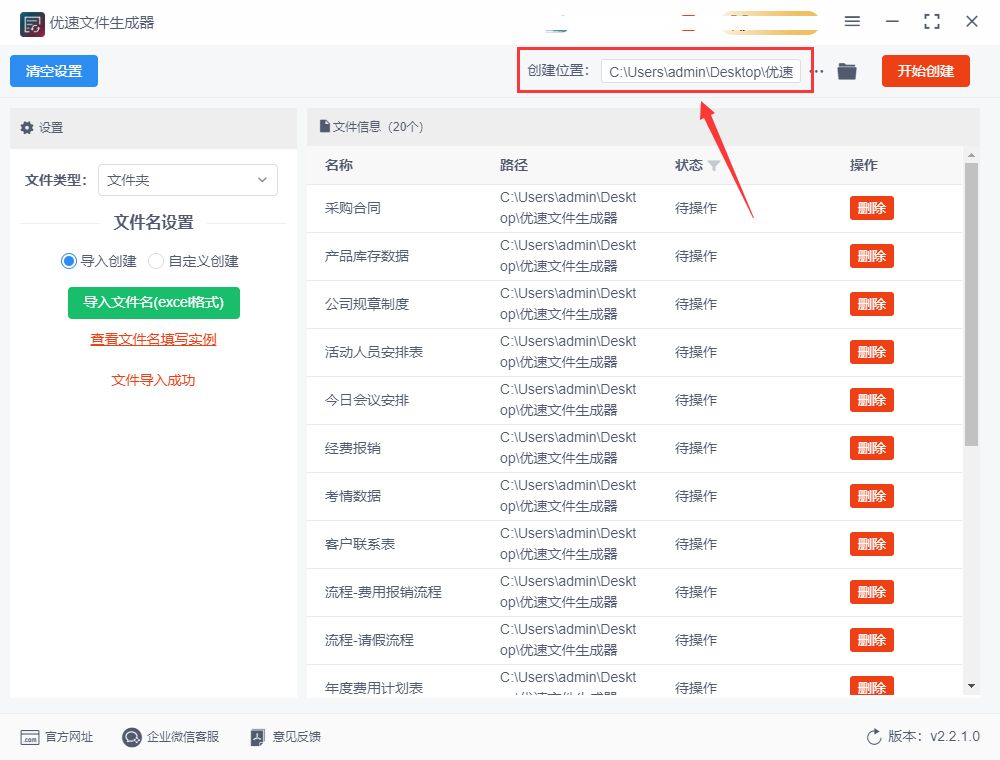Click the 操作 column header
Screen dimensions: 1000x760
864,166
